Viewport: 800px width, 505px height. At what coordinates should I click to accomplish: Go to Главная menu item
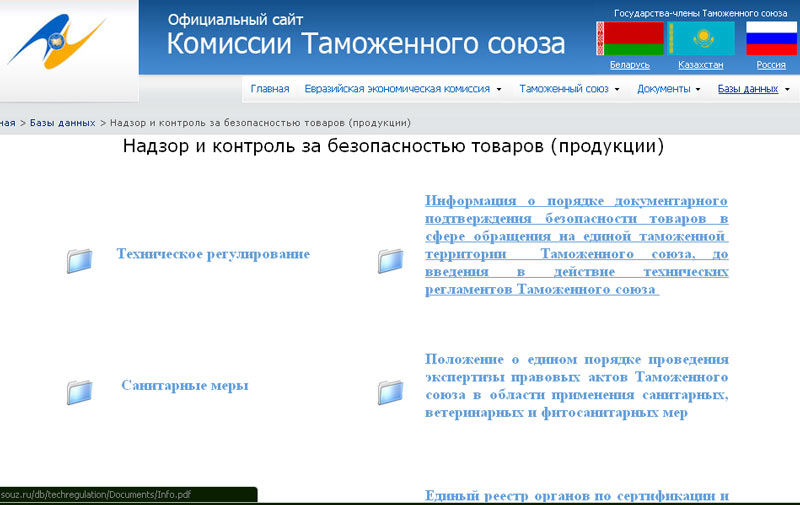(x=270, y=89)
